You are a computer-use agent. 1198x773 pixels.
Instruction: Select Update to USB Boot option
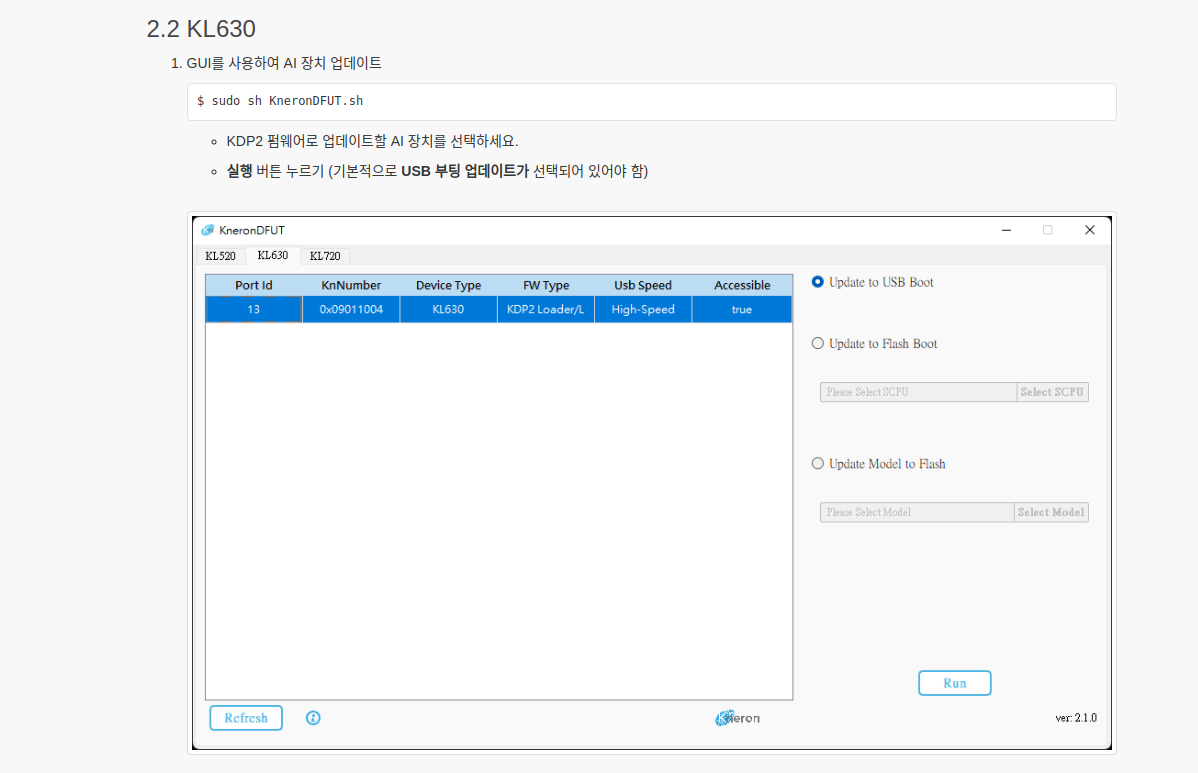(x=818, y=282)
